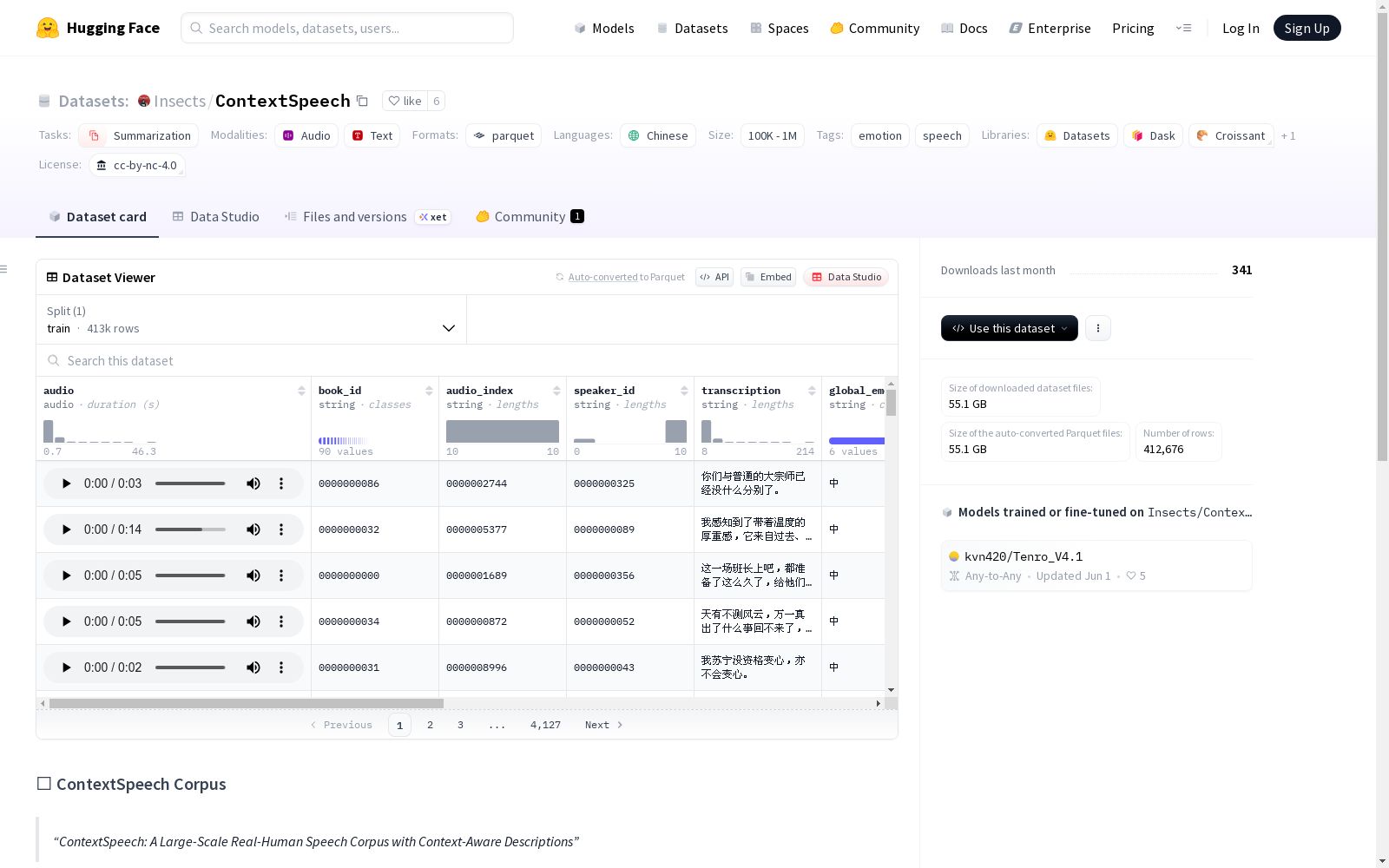Screen dimensions: 1389x868
Task: Jump to page 4,127
Action: [x=545, y=725]
